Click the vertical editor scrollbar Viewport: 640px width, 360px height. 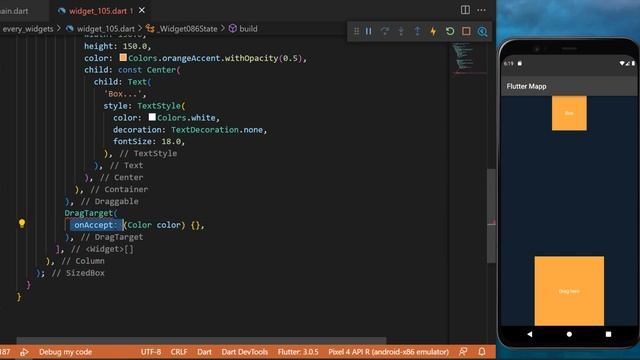[x=491, y=216]
